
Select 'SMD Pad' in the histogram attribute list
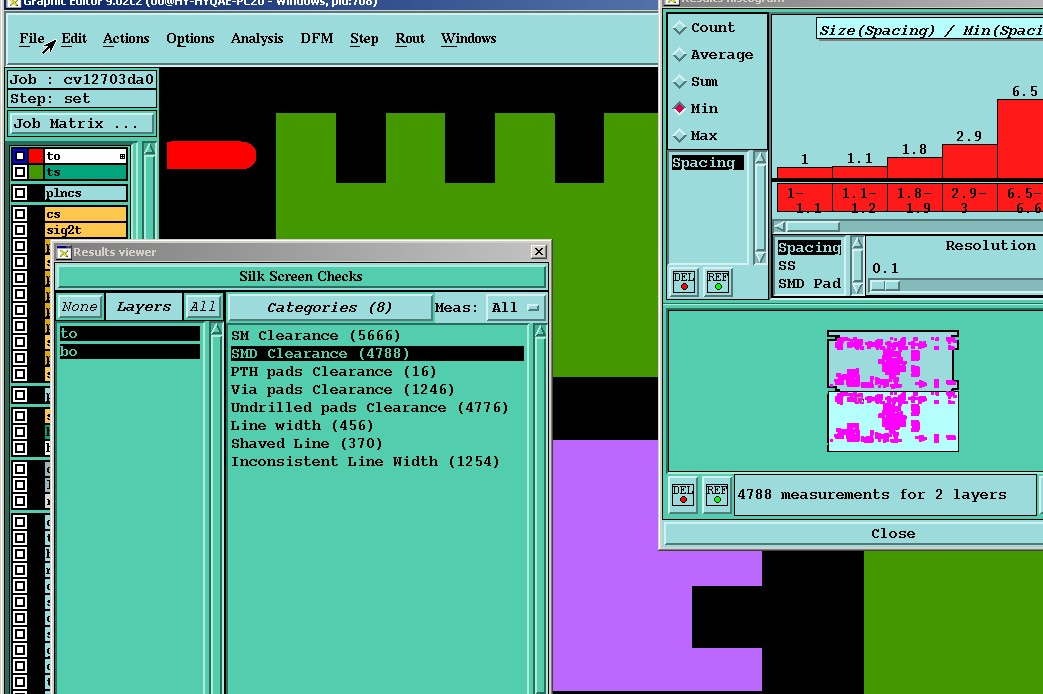click(x=810, y=283)
